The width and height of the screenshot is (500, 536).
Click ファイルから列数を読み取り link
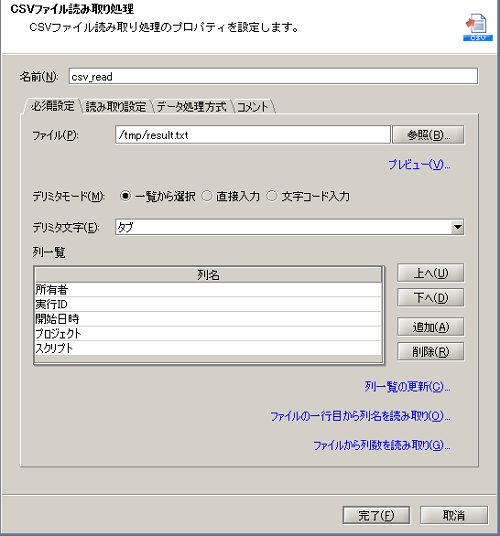click(x=382, y=445)
